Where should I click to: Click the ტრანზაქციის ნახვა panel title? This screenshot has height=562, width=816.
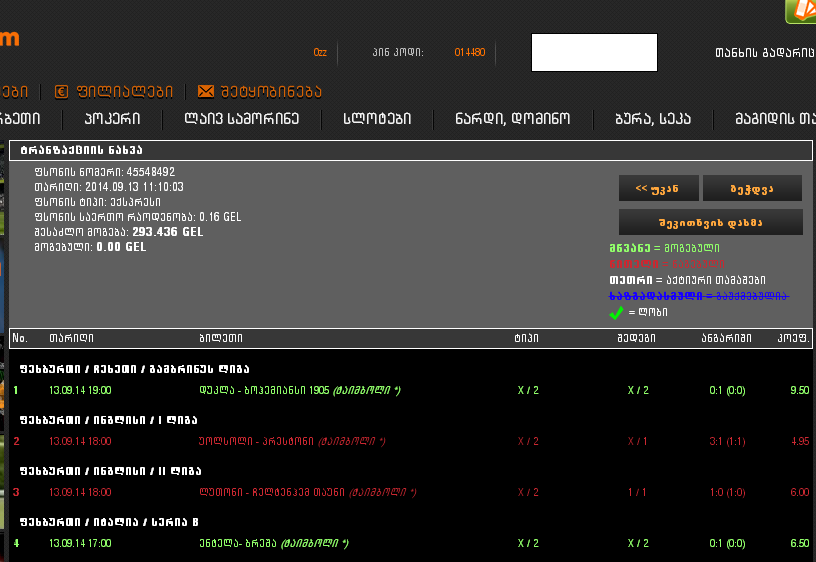point(81,150)
